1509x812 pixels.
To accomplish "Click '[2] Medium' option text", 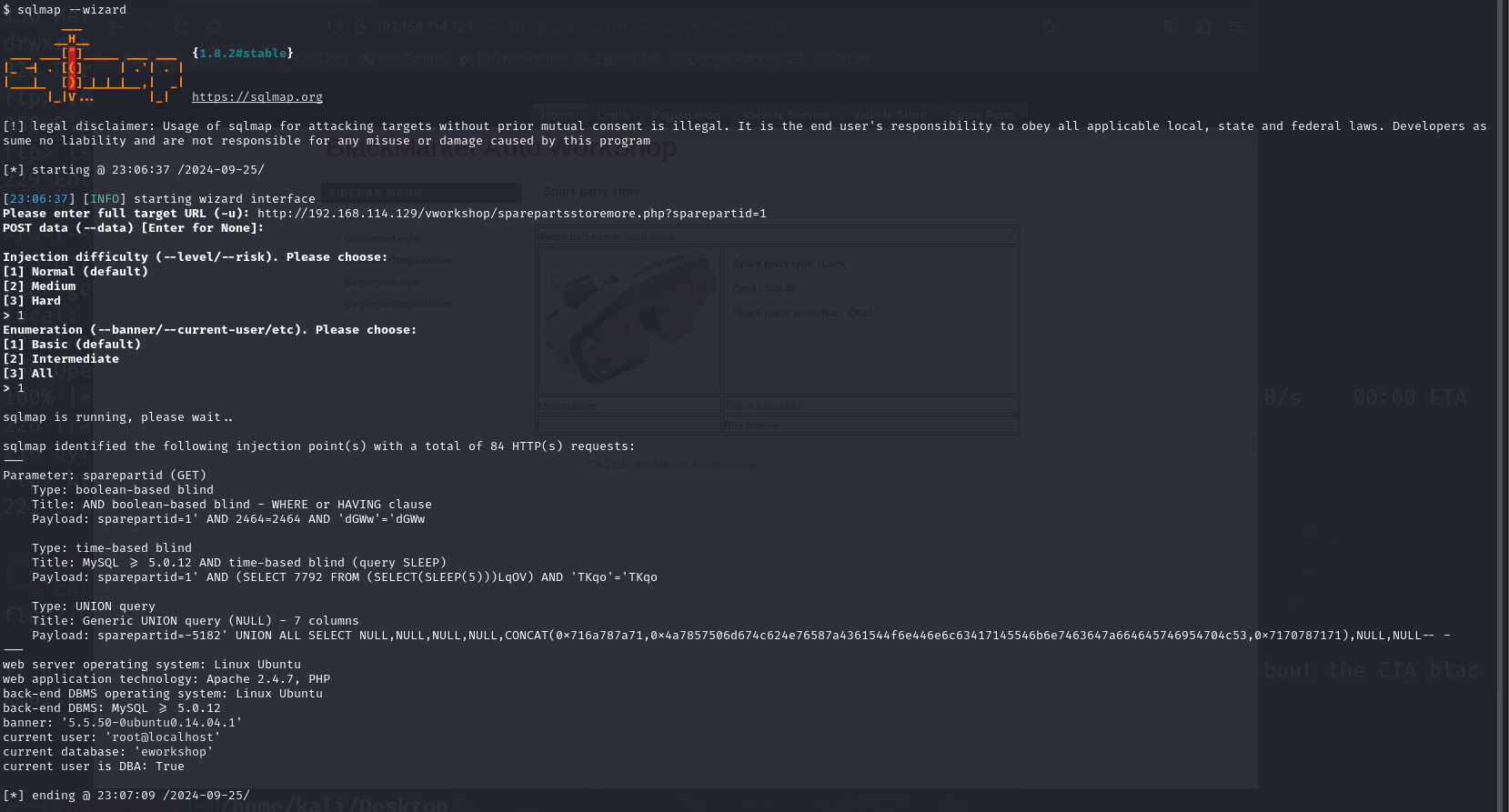I will (x=39, y=286).
